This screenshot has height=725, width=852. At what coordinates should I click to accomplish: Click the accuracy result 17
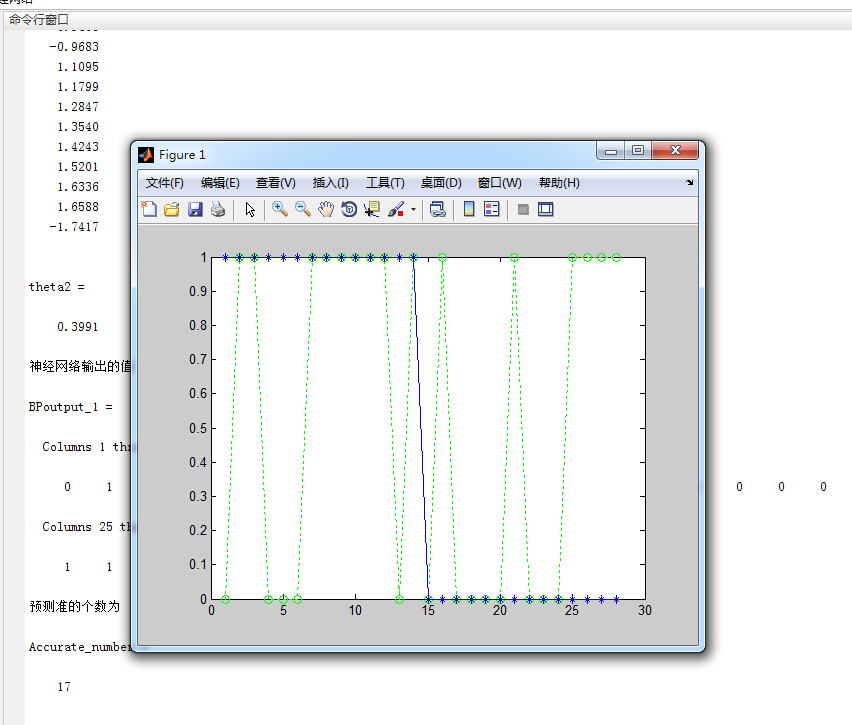64,687
